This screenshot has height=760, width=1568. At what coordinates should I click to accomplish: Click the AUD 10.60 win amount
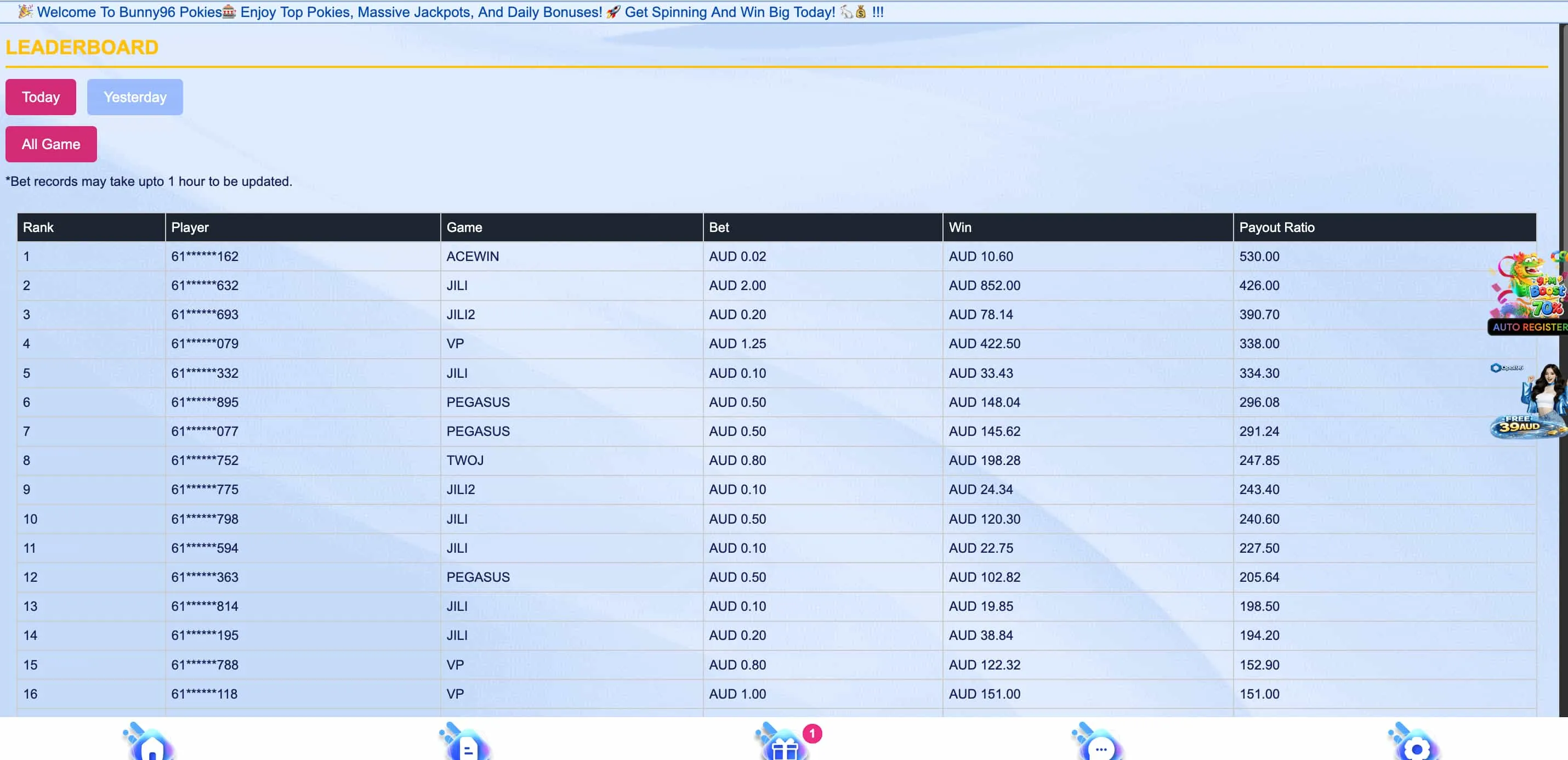pos(981,257)
